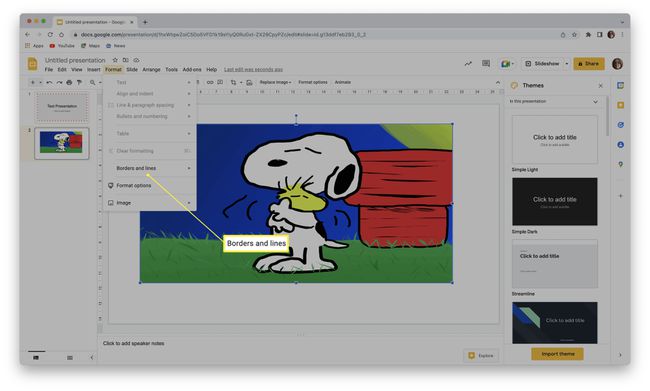Open the Tools menu

click(171, 70)
